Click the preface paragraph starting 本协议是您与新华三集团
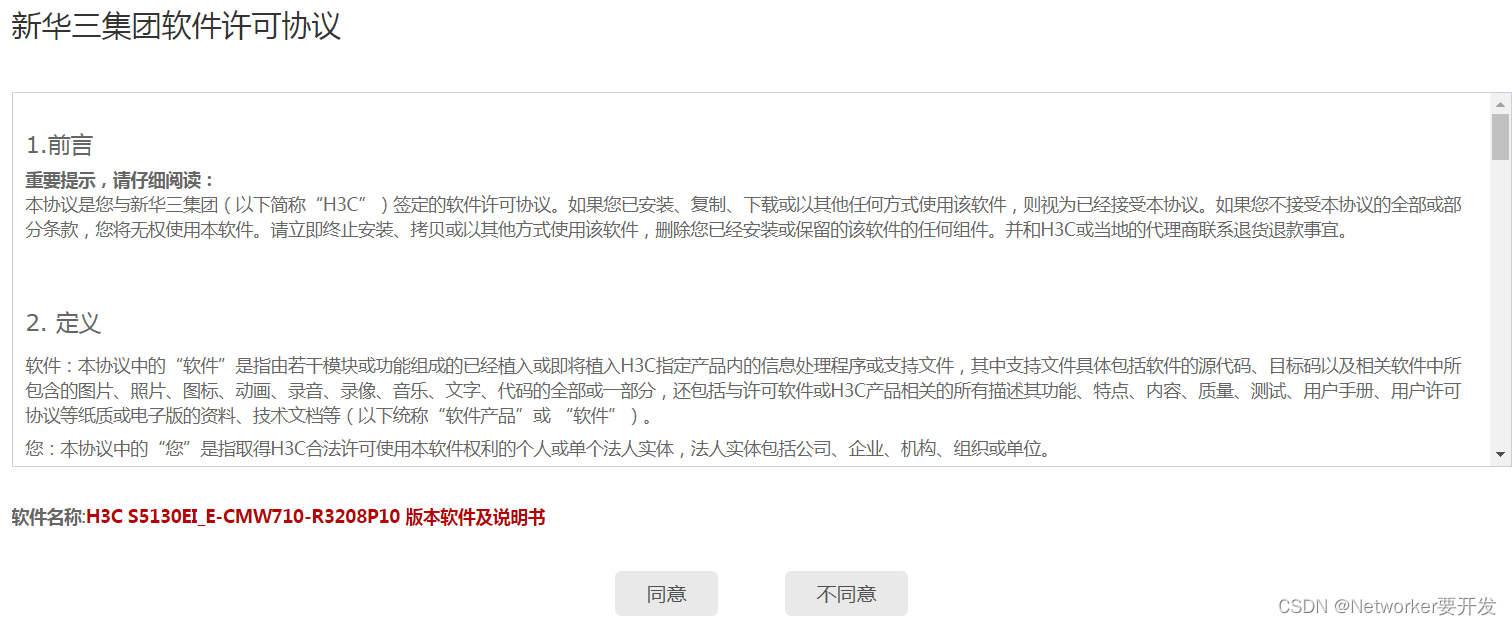Image resolution: width=1512 pixels, height=625 pixels. (x=744, y=217)
